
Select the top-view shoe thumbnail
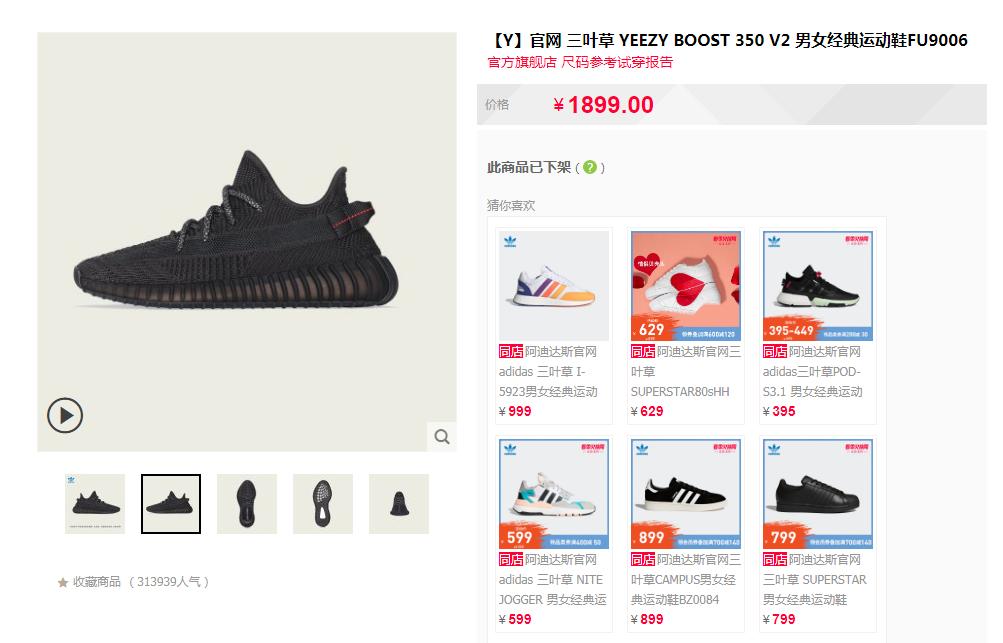click(x=247, y=504)
